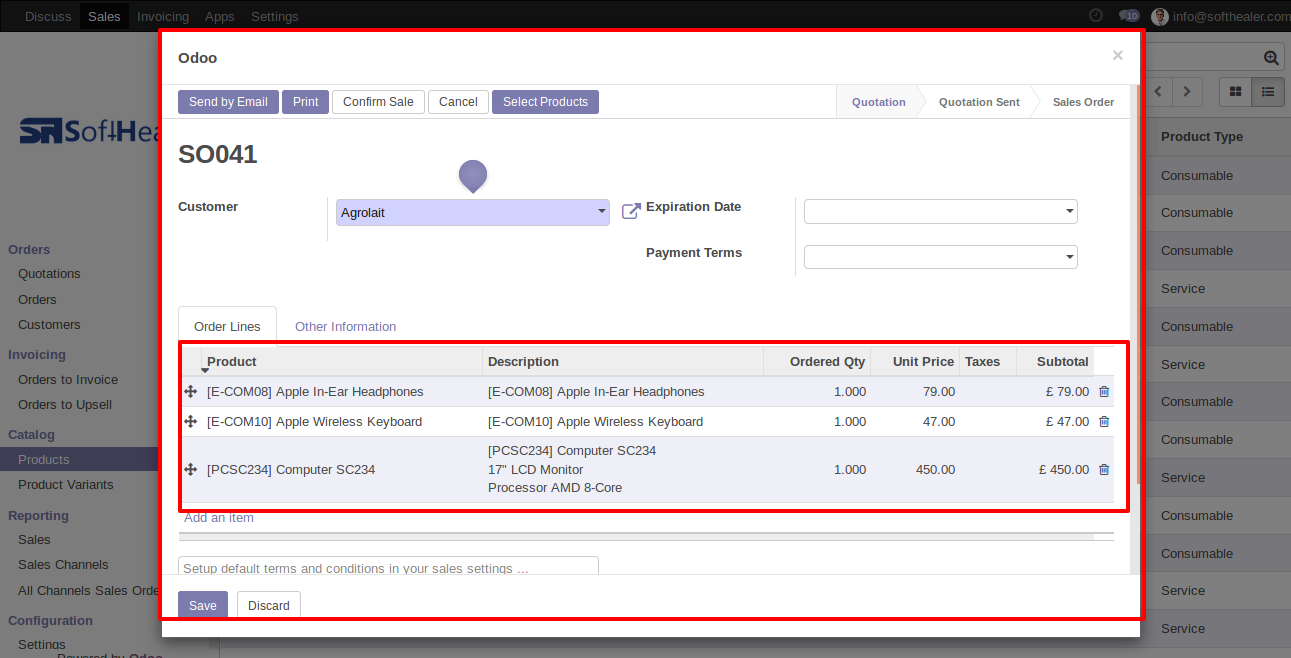Delete the Apple In-Ear Headphones order line
Viewport: 1291px width, 658px height.
1104,392
